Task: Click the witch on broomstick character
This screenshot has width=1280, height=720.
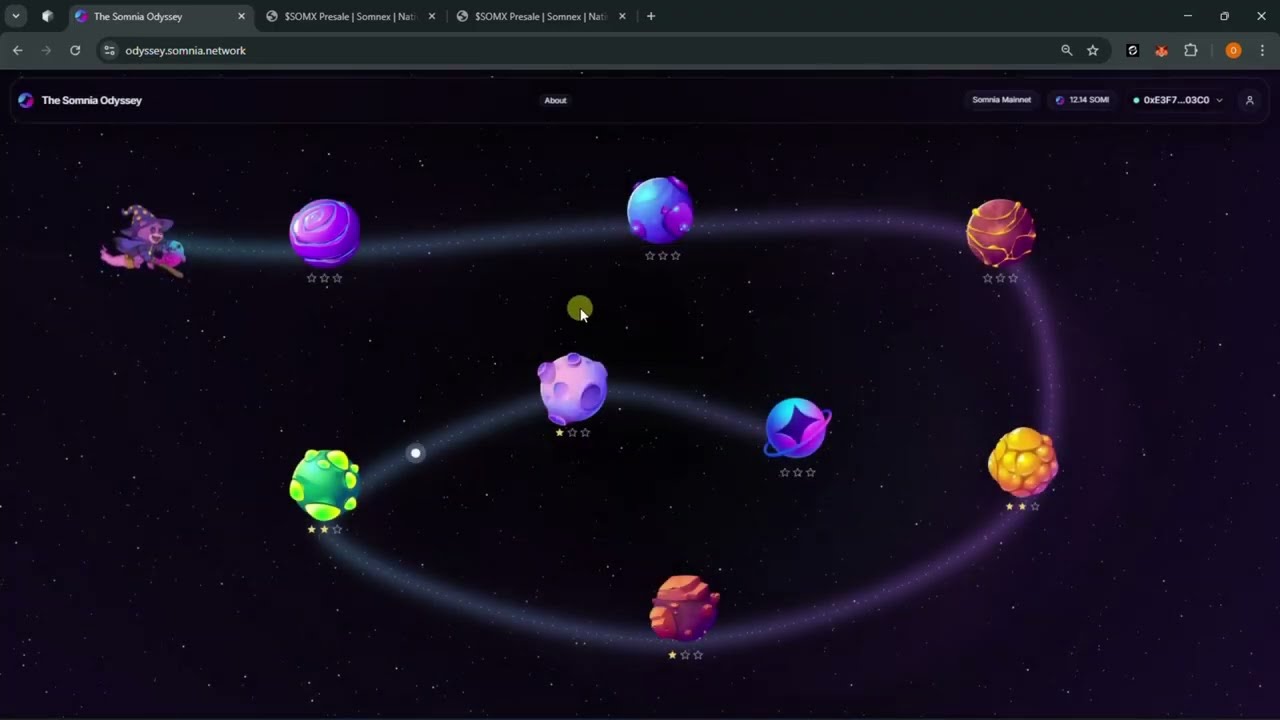Action: [x=144, y=242]
